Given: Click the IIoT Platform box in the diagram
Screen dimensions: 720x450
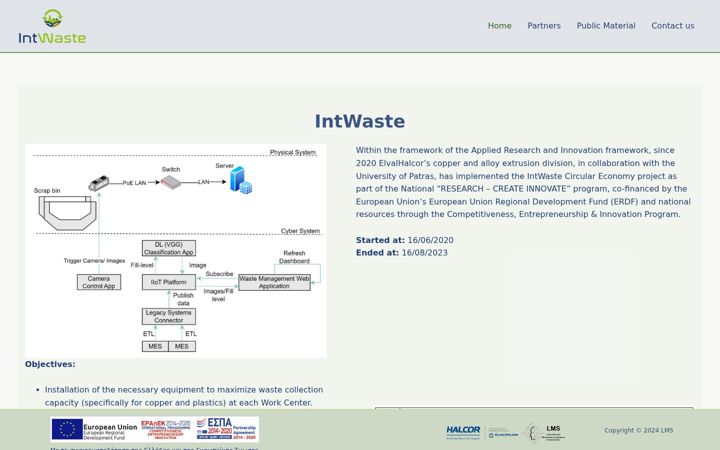Looking at the screenshot, I should tap(169, 282).
